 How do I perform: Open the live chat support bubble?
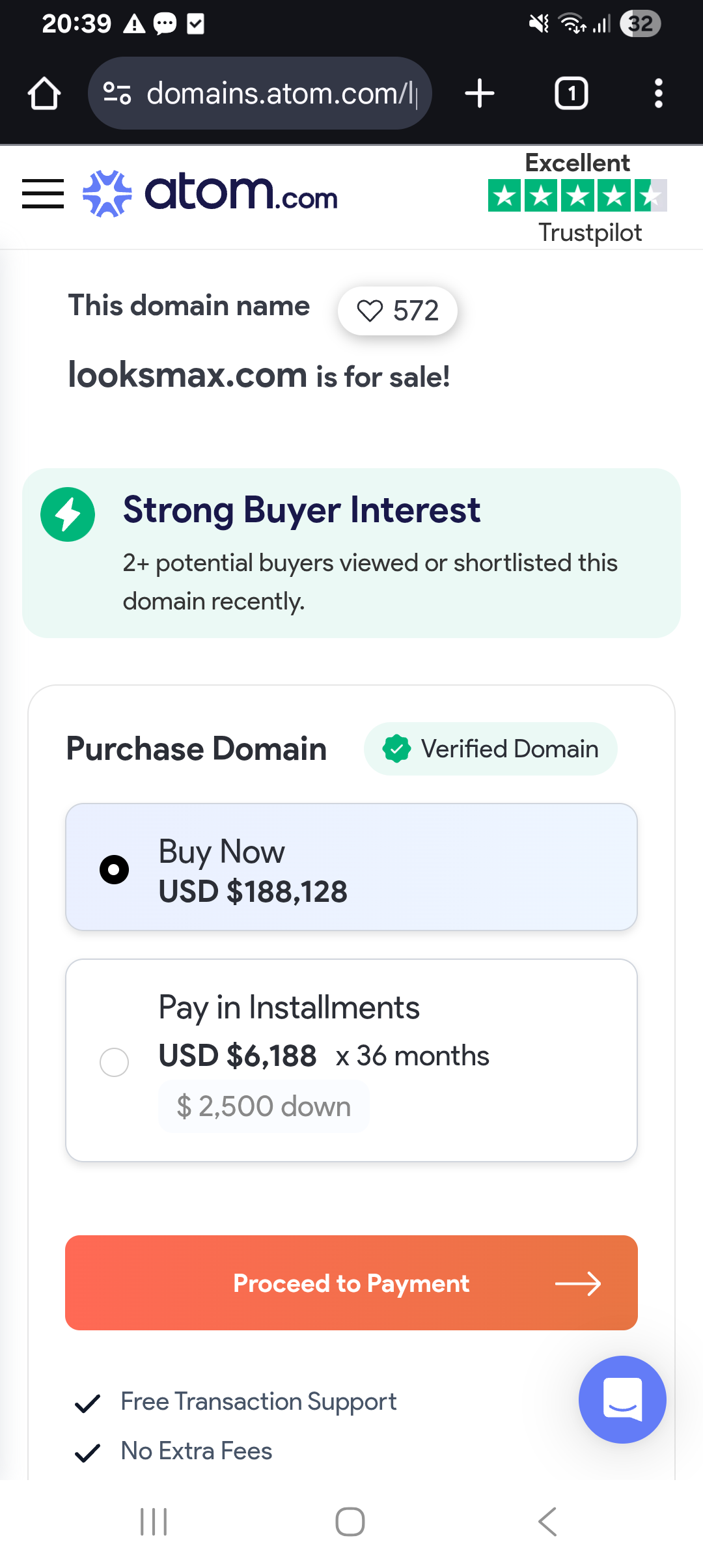[x=622, y=1399]
